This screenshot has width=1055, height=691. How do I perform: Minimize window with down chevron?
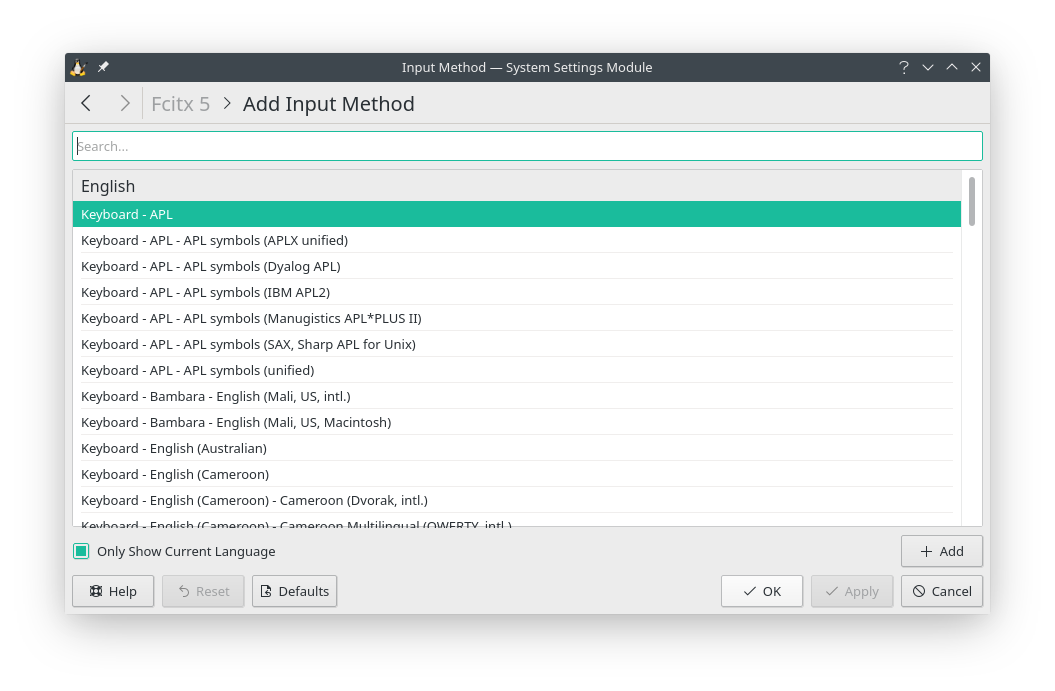tap(928, 67)
